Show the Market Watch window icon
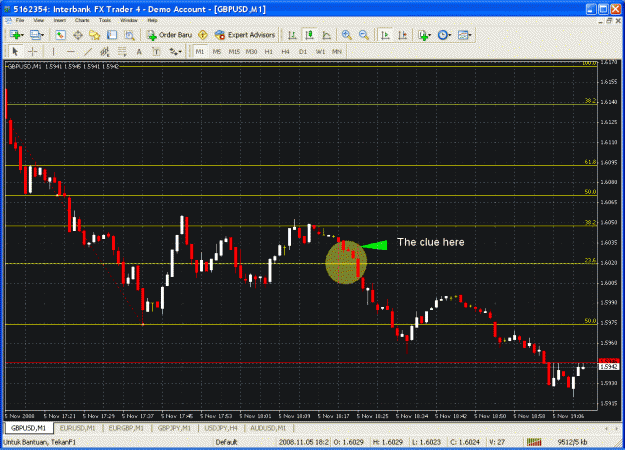Viewport: 625px width, 450px height. point(60,35)
